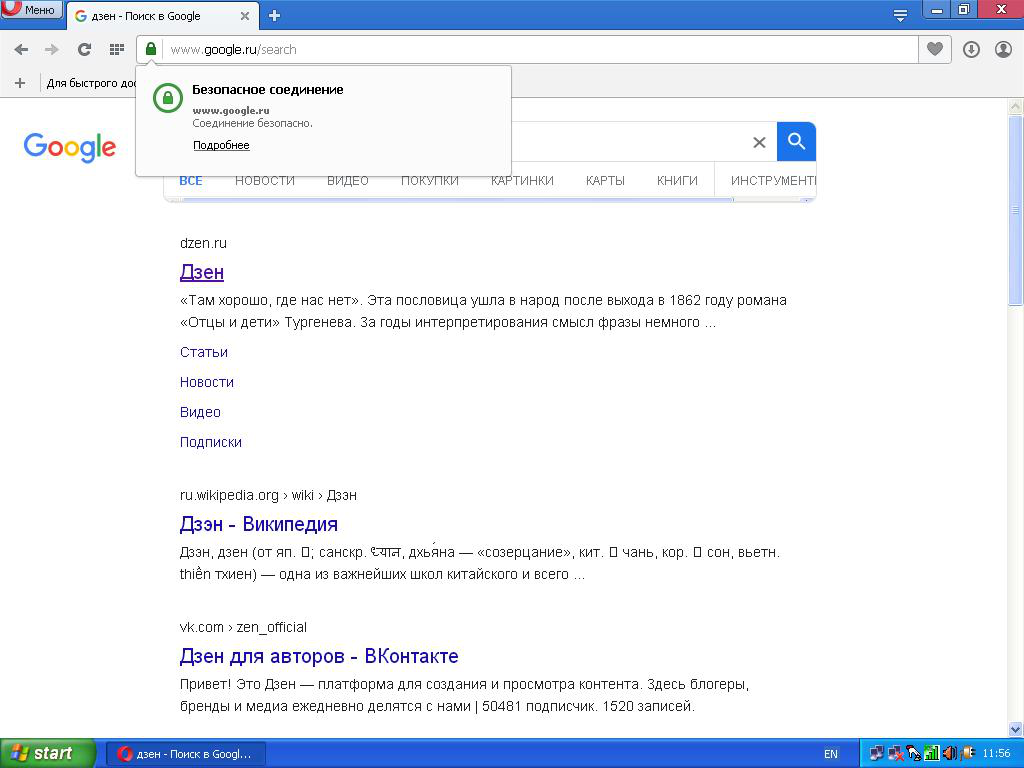
Task: Close the 'дзен - Поиск в Google' tab
Action: 245,16
